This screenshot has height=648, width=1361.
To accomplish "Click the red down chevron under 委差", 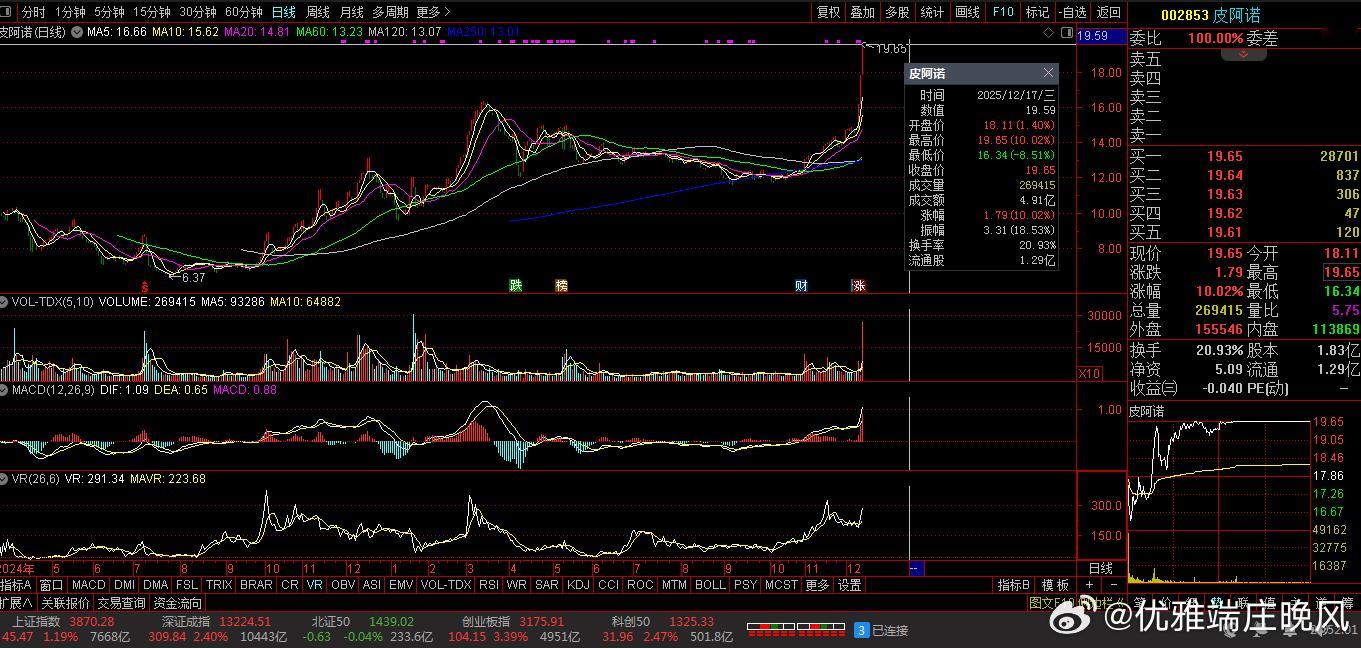I will pyautogui.click(x=1244, y=54).
